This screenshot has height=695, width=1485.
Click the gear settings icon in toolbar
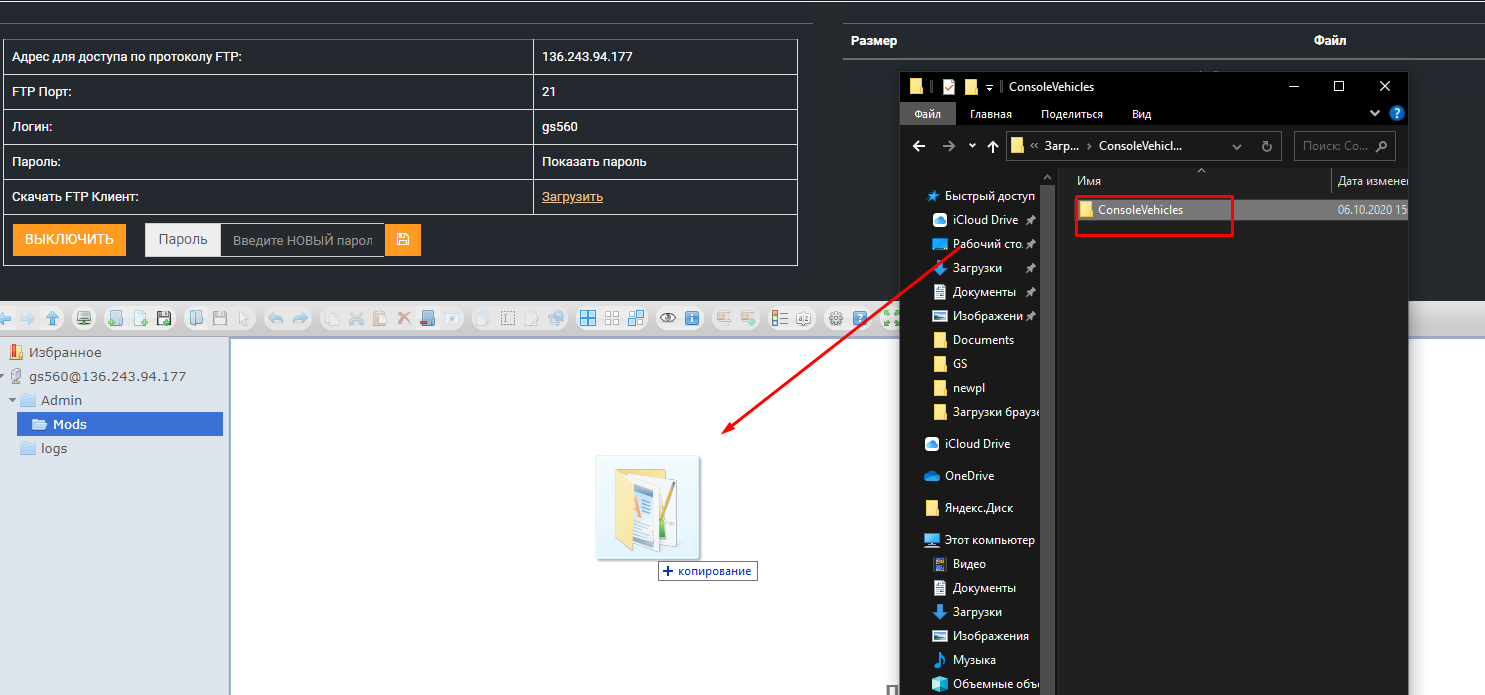(835, 319)
